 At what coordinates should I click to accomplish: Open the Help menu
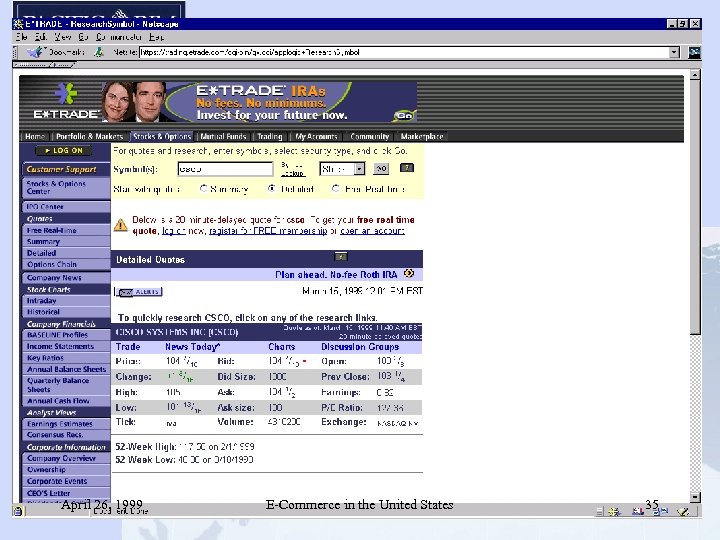coord(156,37)
